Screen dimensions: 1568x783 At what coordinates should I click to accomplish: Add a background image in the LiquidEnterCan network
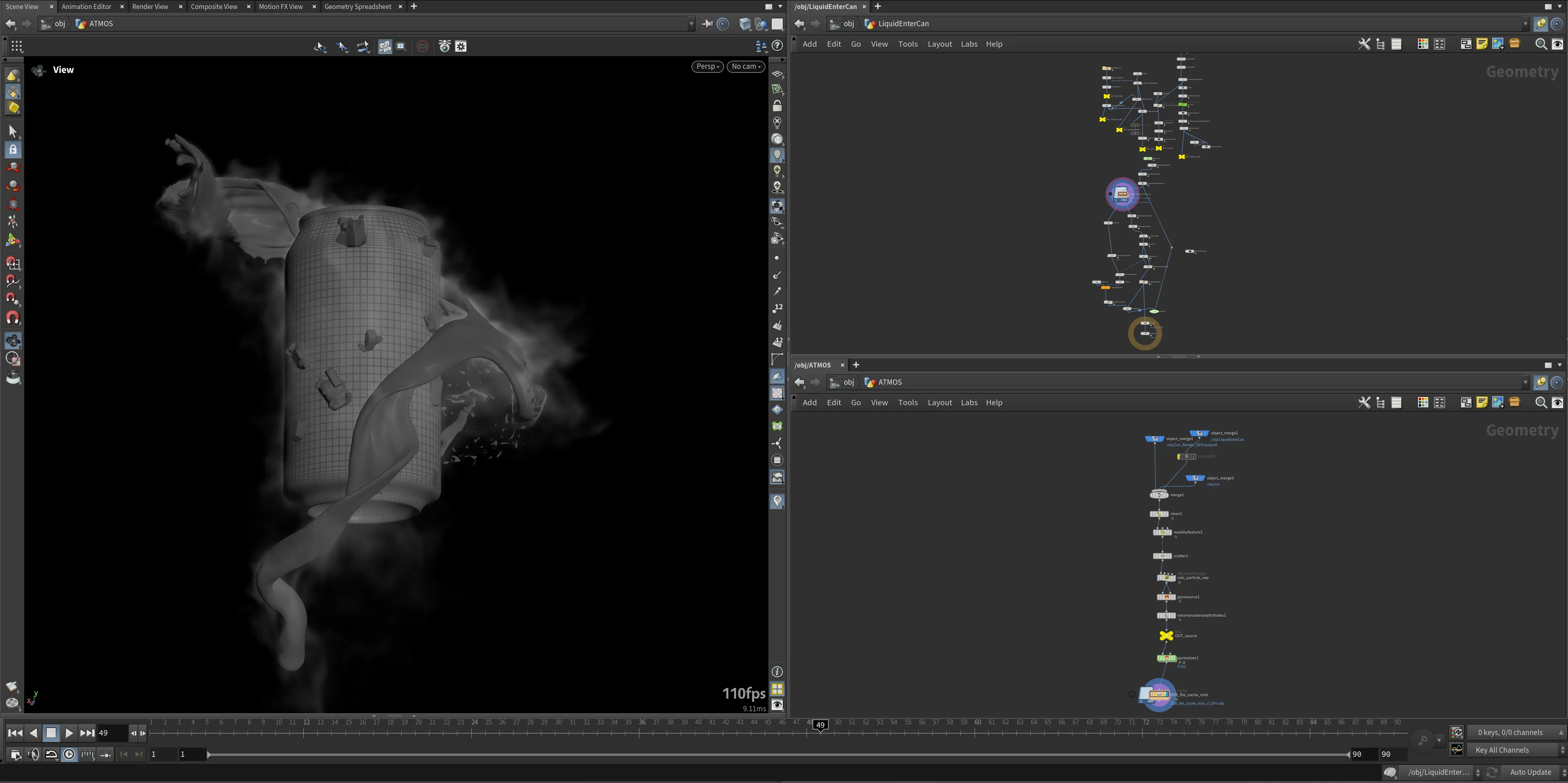click(1498, 44)
